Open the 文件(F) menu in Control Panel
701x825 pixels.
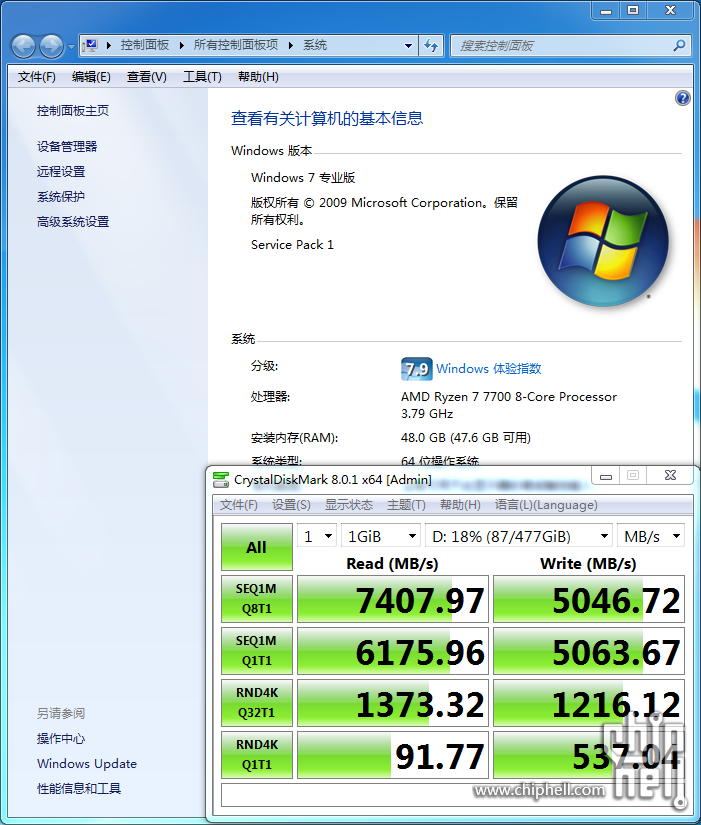point(36,77)
